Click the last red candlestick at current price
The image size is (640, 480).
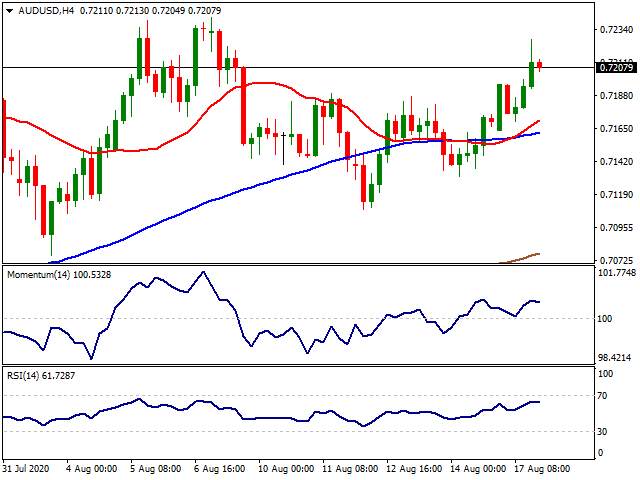pyautogui.click(x=540, y=65)
